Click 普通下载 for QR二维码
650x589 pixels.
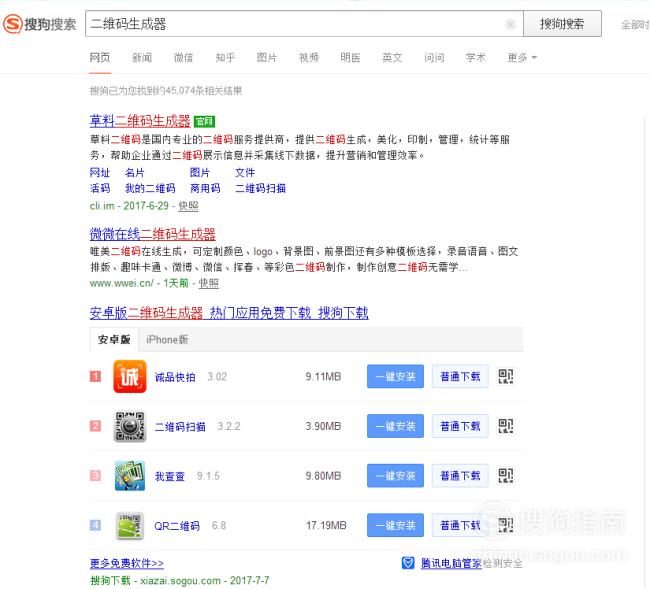(x=460, y=525)
